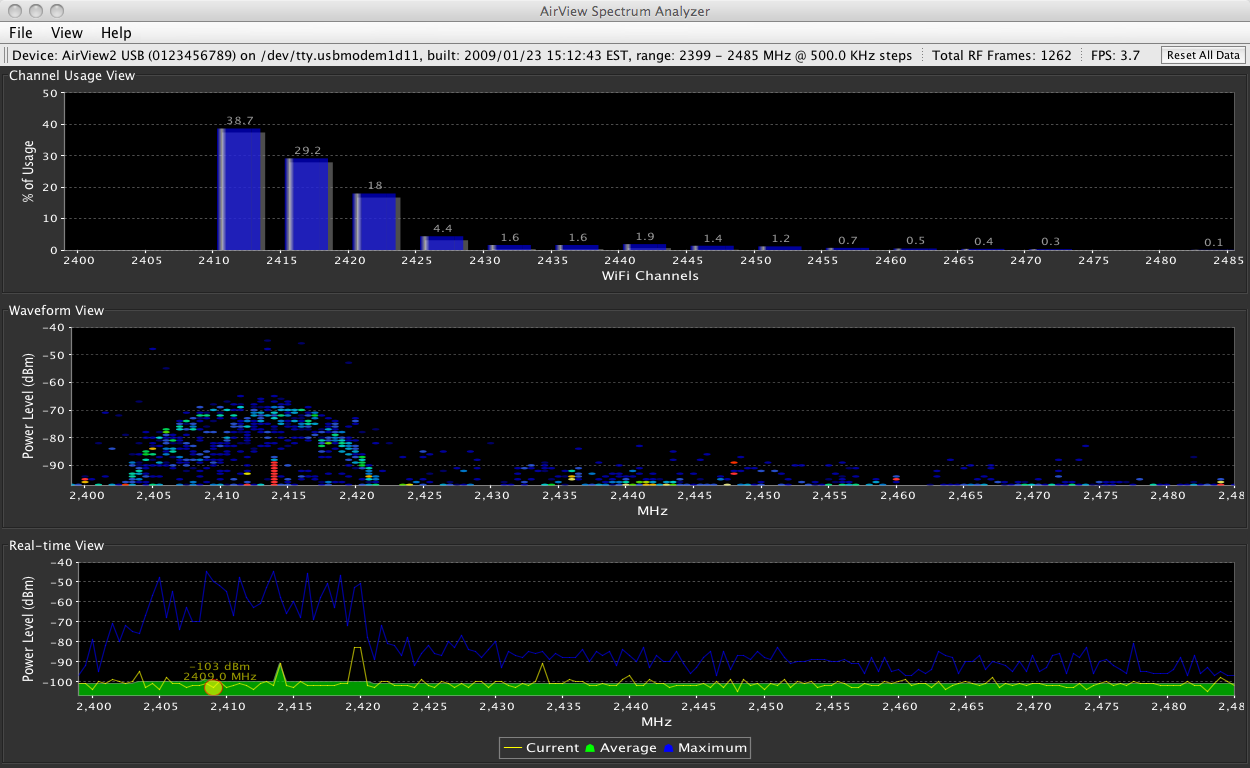
Task: Open the Help menu
Action: tap(115, 33)
